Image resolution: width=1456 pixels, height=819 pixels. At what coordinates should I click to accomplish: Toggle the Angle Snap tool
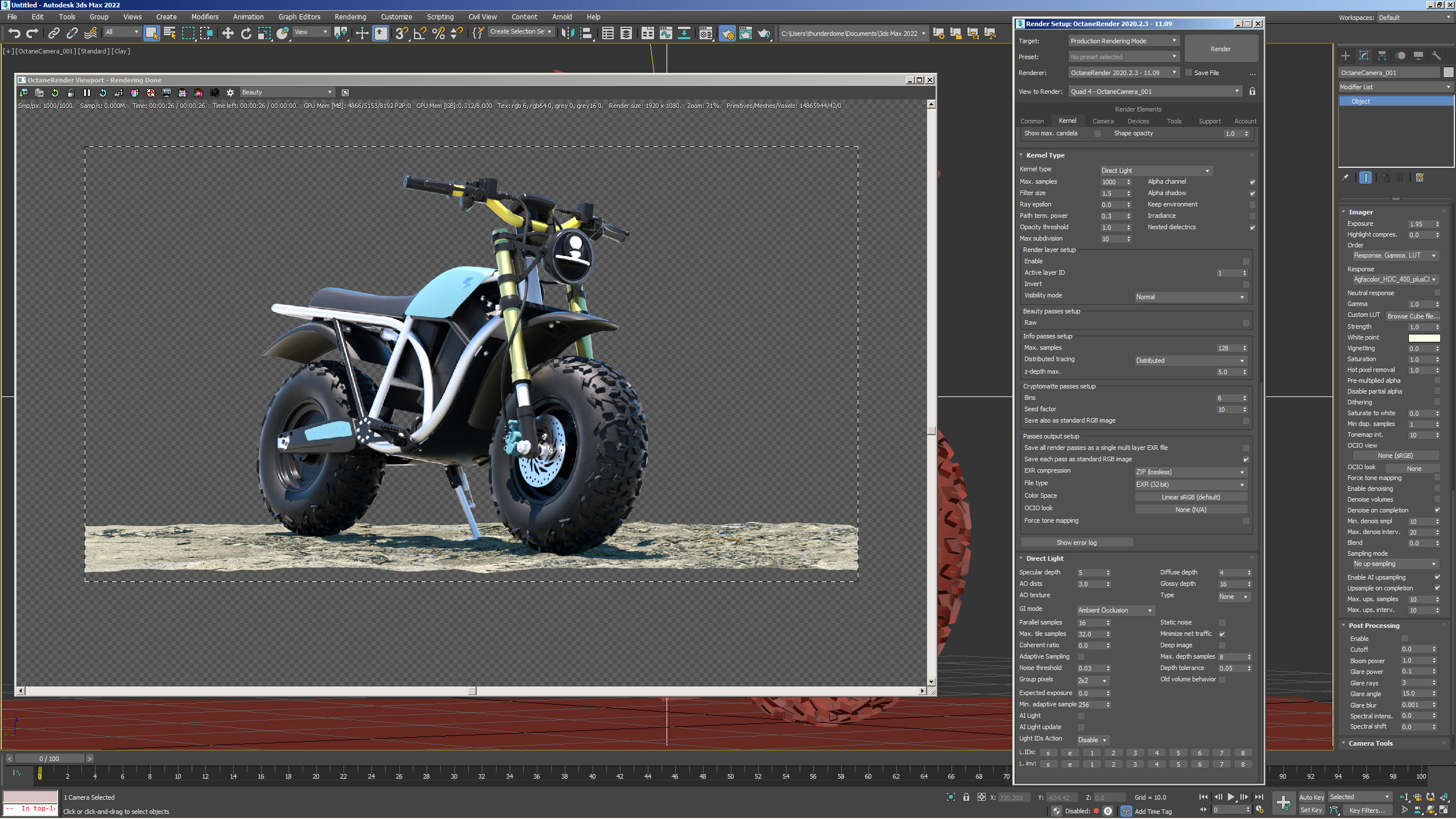click(x=420, y=34)
